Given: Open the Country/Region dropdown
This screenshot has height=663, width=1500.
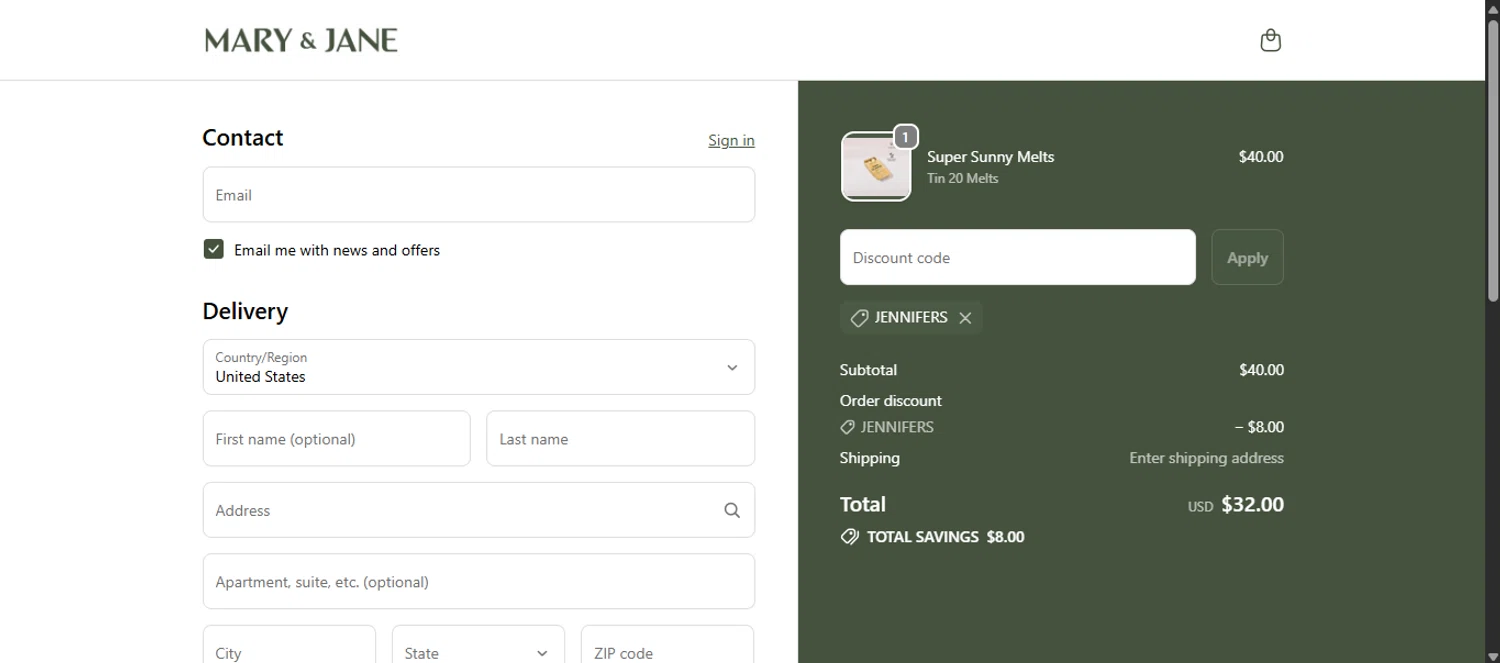Looking at the screenshot, I should tap(479, 367).
